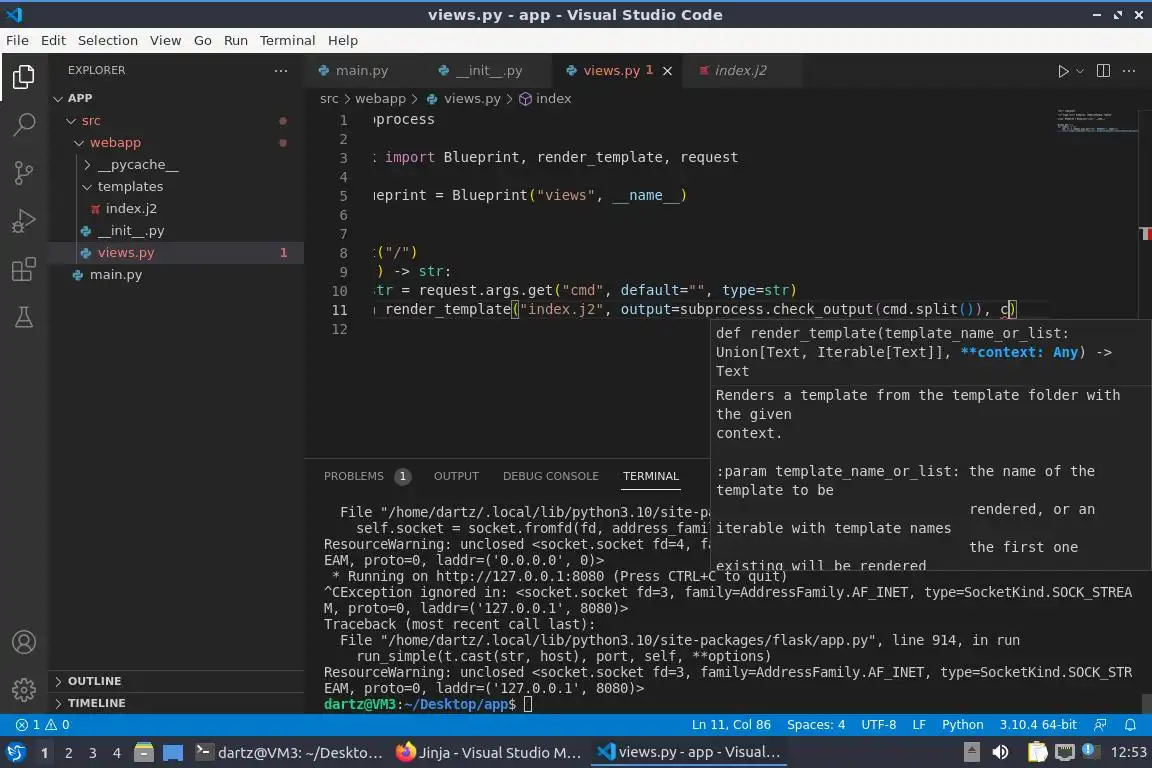The image size is (1152, 768).
Task: Click the feedback icon in status bar
Action: [1100, 725]
